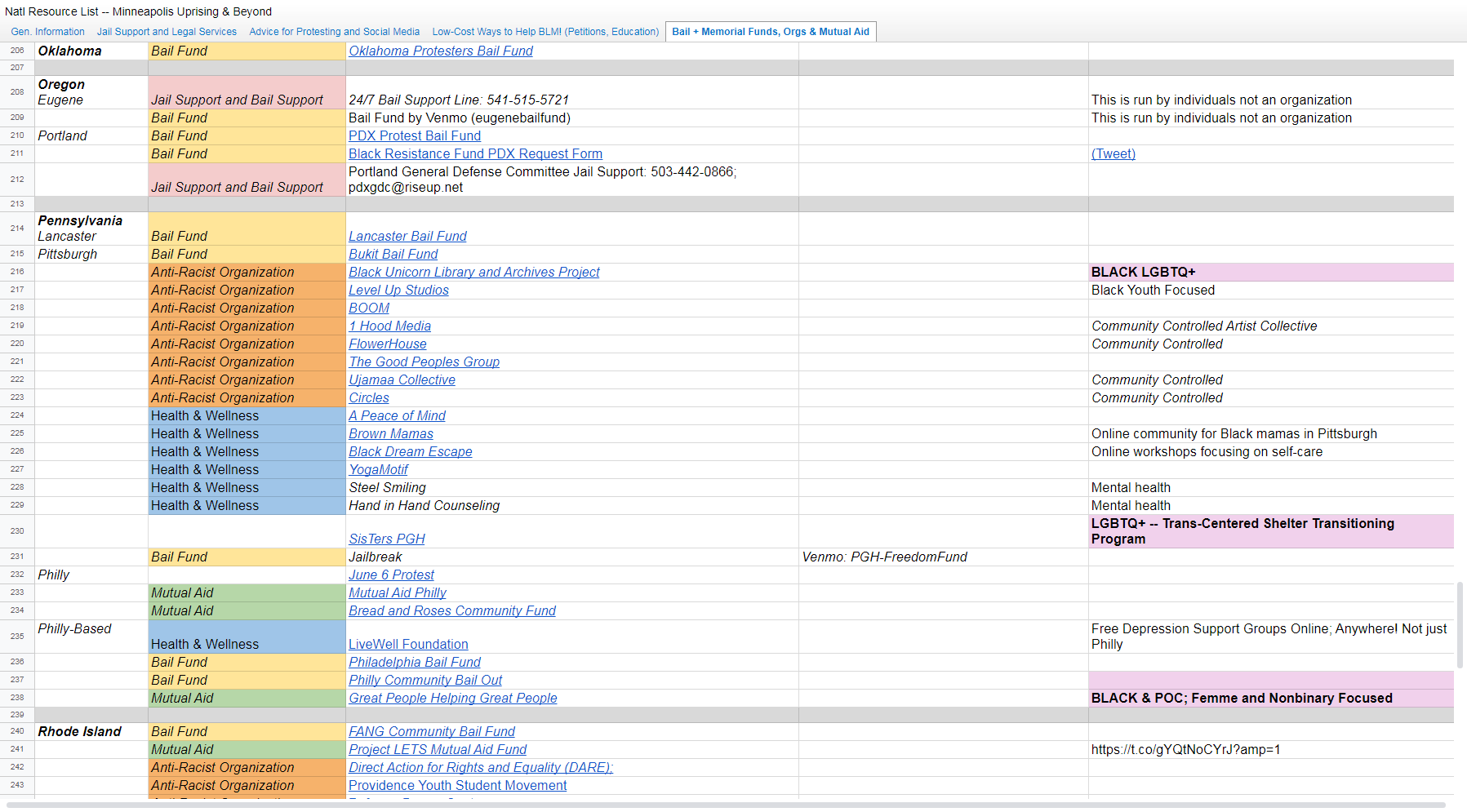Select the Philly-Based cell
This screenshot has height=812, width=1467.
[91, 637]
